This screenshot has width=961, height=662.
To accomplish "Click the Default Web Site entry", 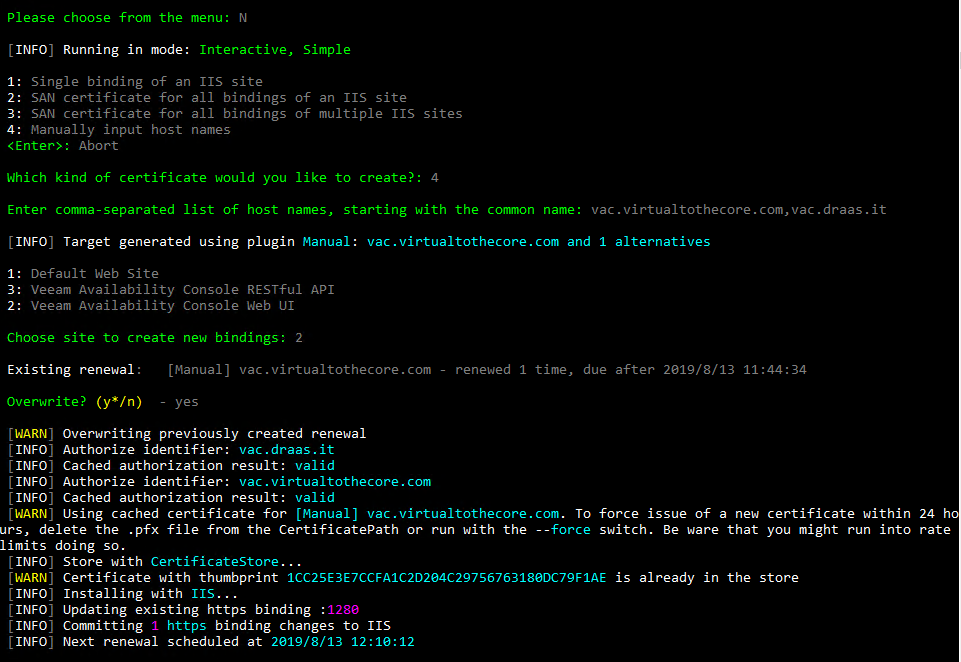I will click(83, 273).
